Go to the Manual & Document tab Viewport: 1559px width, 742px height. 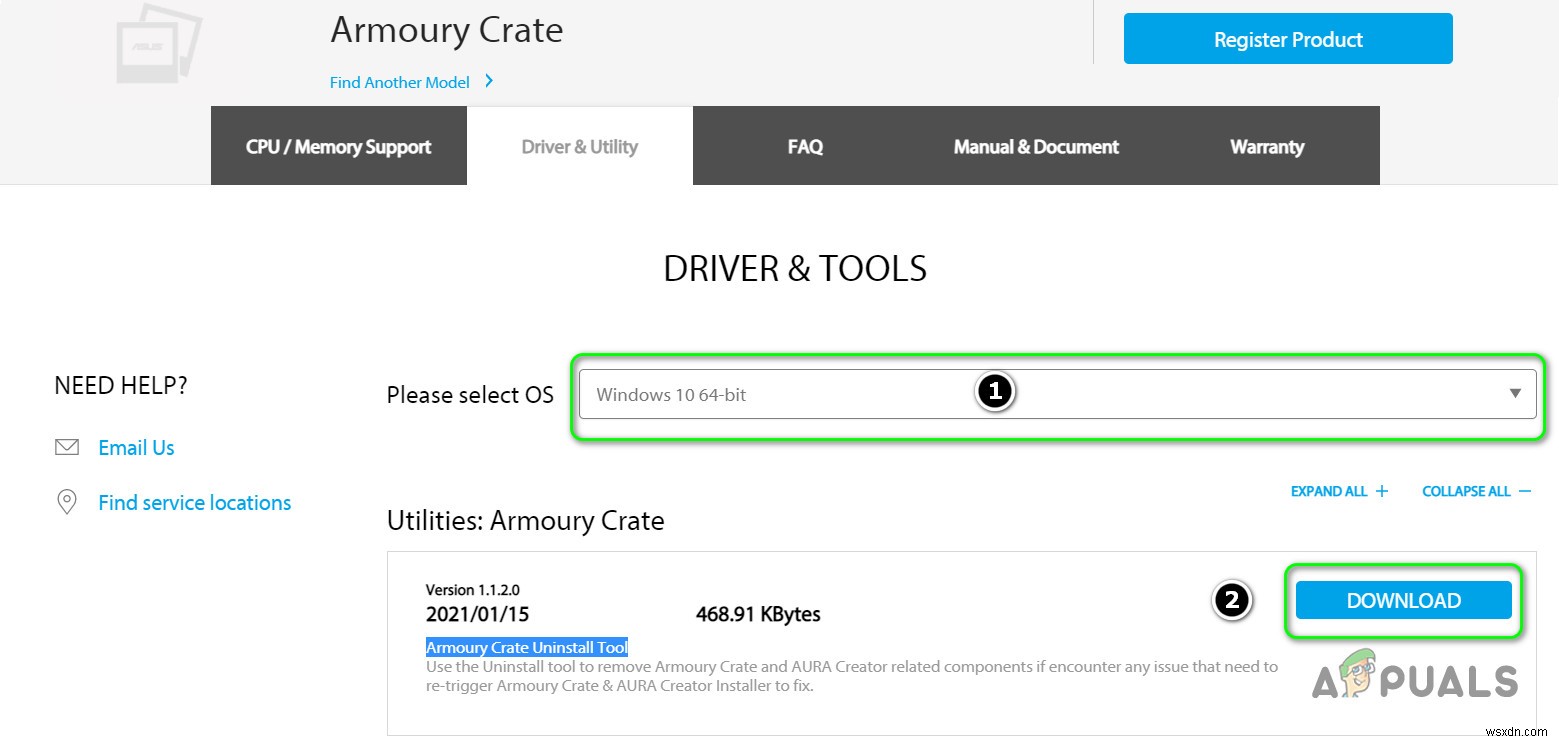(1036, 147)
